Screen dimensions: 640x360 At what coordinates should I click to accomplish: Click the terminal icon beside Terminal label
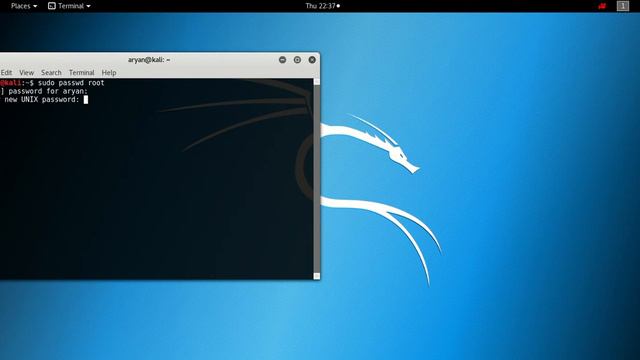coord(51,6)
